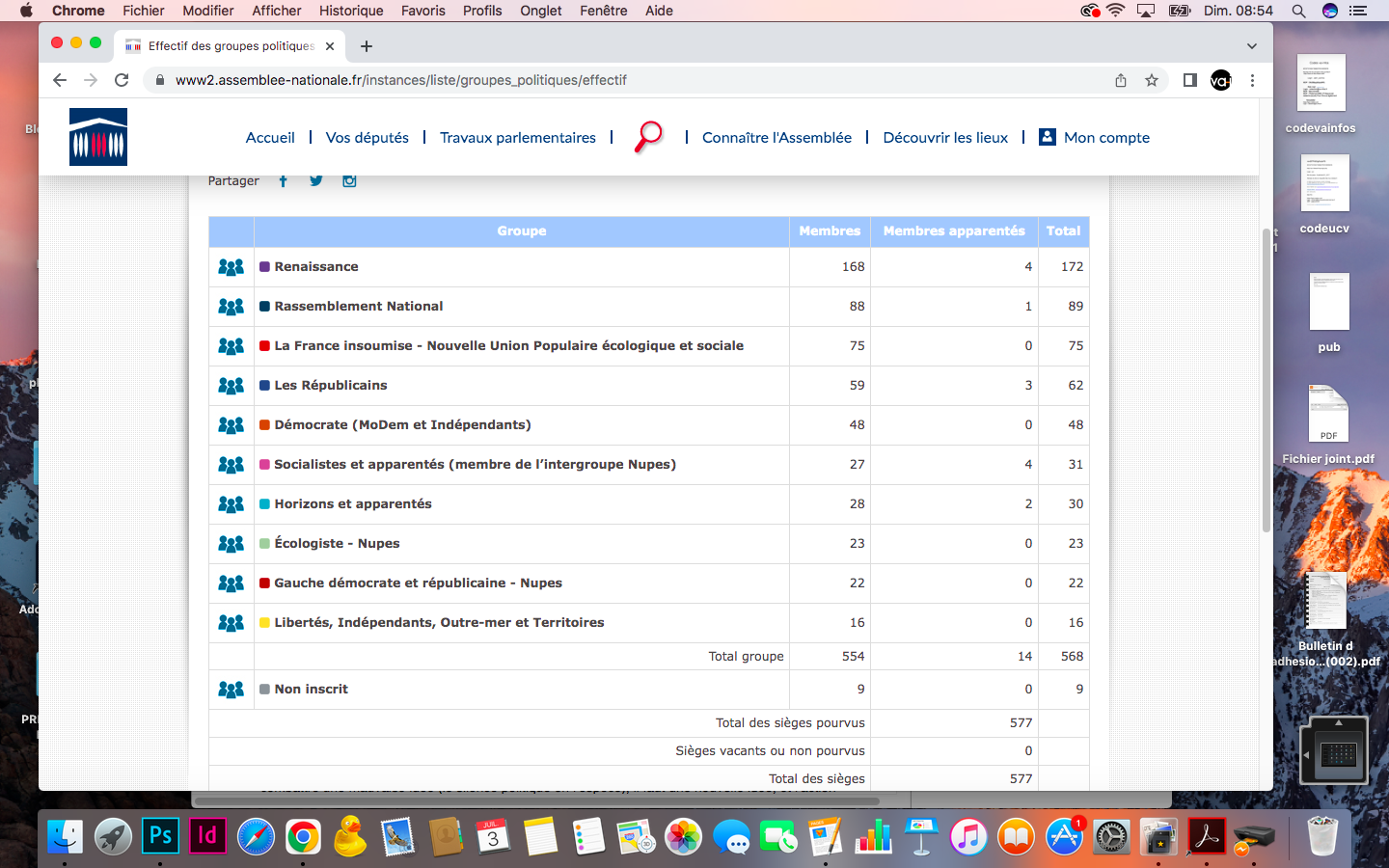Expand the tab search chevron in Chrome
Image resolution: width=1389 pixels, height=868 pixels.
coord(1251,46)
